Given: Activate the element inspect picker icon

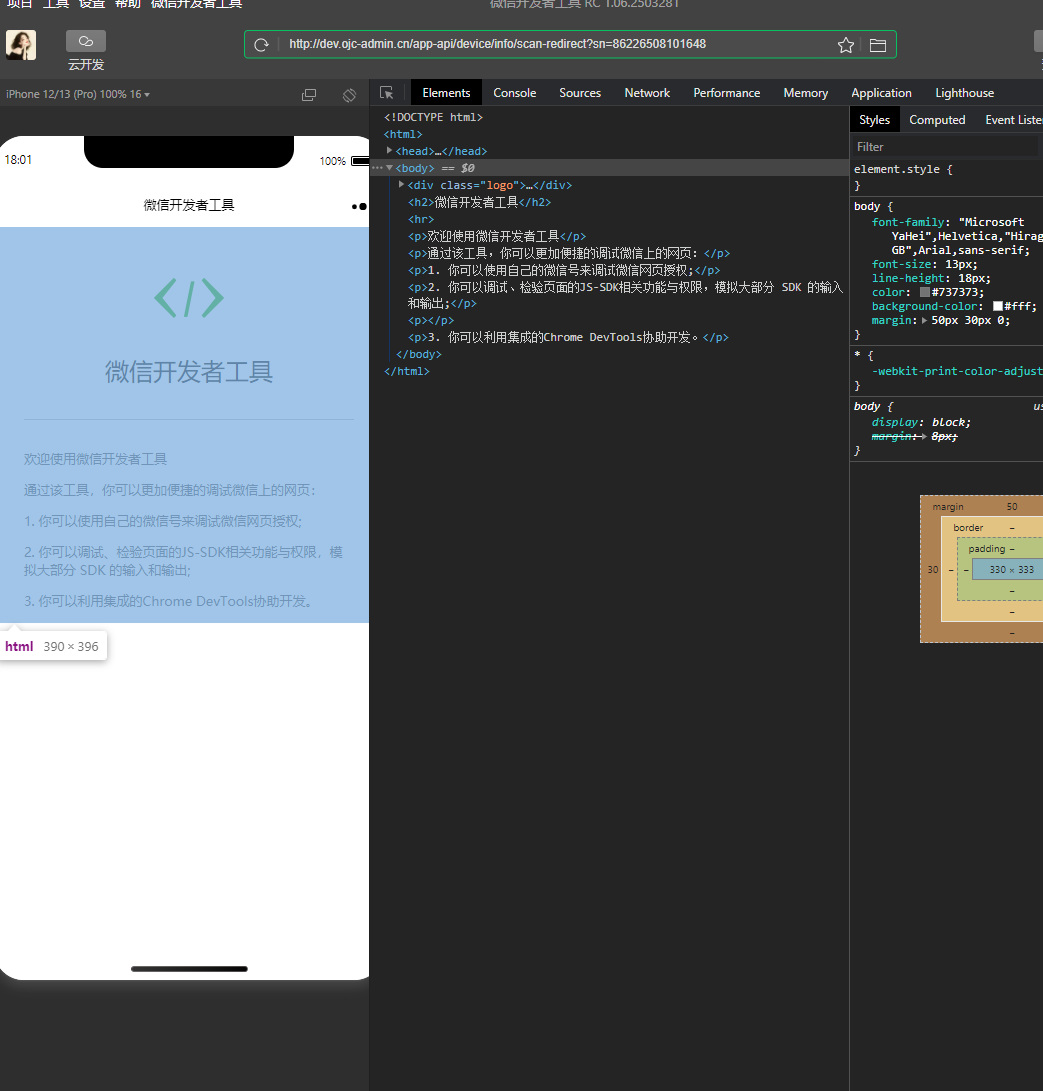Looking at the screenshot, I should 387,93.
